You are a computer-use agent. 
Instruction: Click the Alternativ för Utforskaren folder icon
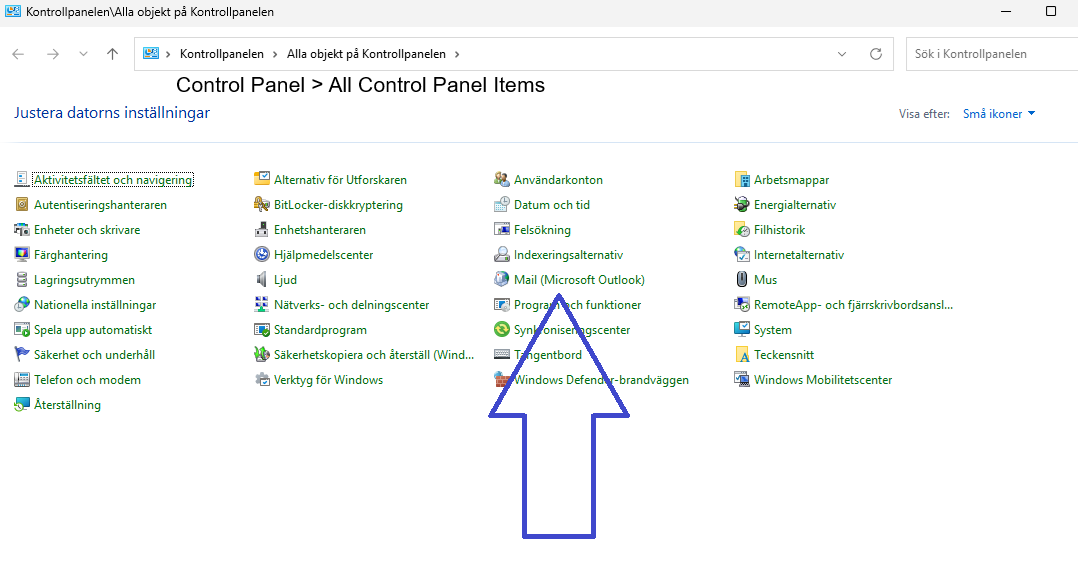(x=262, y=179)
